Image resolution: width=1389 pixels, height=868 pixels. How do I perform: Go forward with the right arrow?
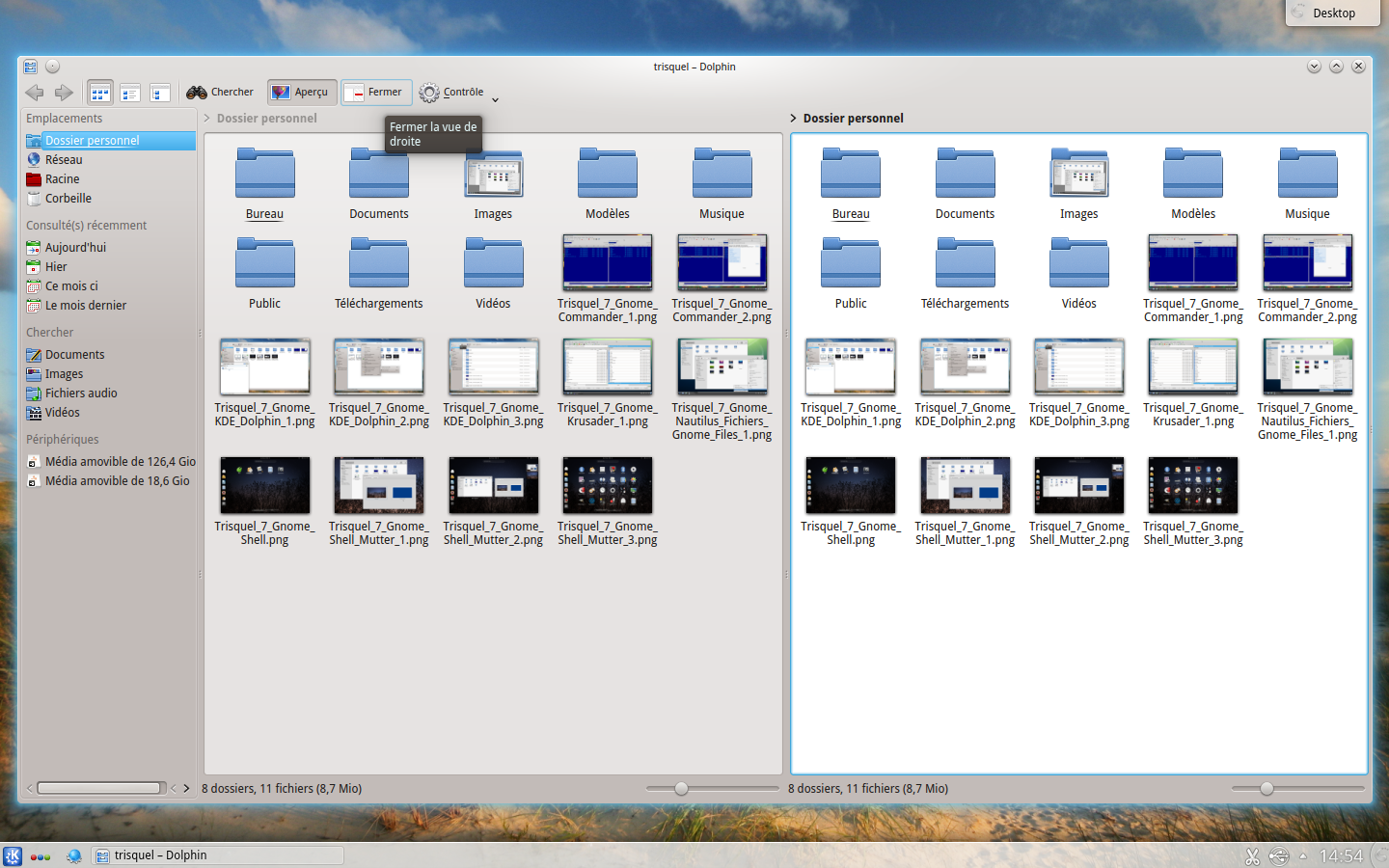coord(64,93)
